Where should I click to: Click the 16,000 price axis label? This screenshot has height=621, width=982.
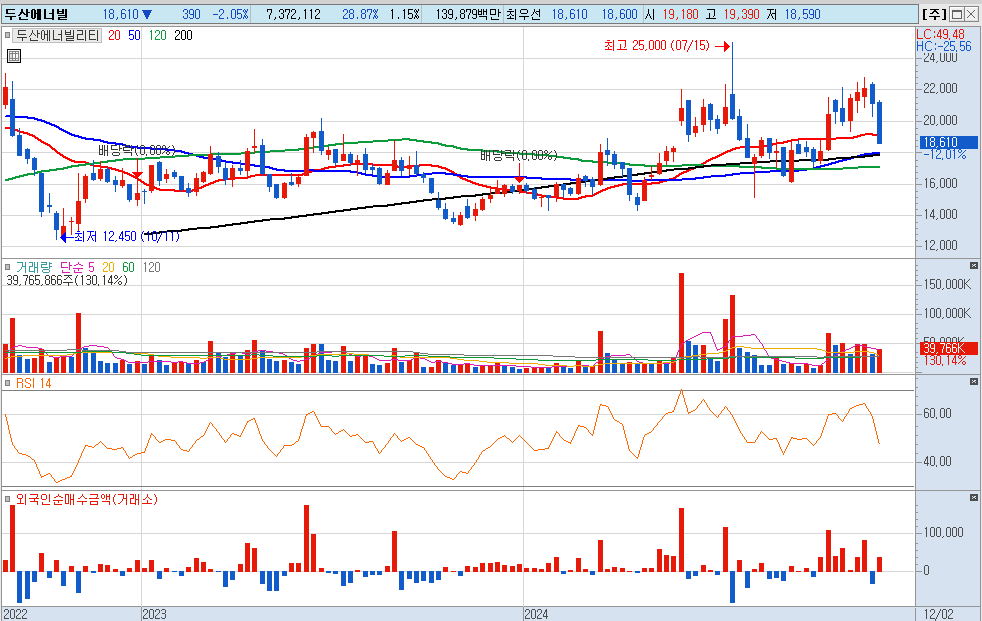click(941, 183)
